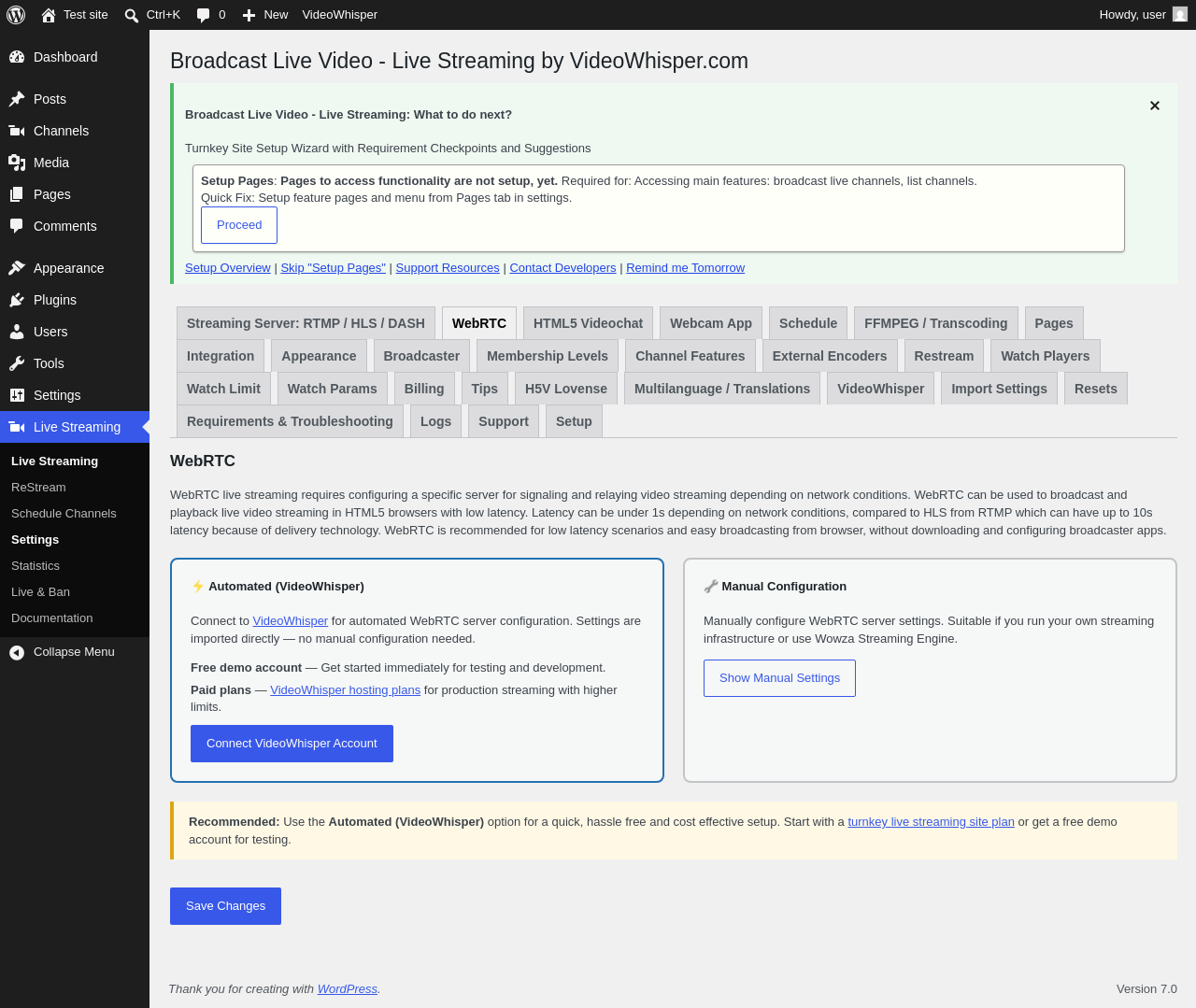
Task: Open the Import Settings tab
Action: tap(1000, 389)
